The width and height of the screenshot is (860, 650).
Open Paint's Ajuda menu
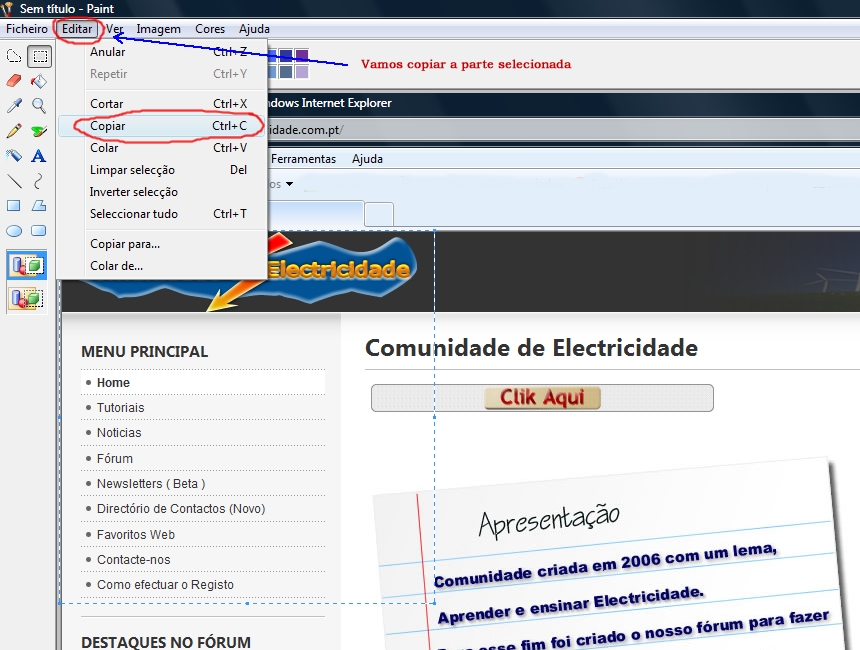click(x=254, y=29)
